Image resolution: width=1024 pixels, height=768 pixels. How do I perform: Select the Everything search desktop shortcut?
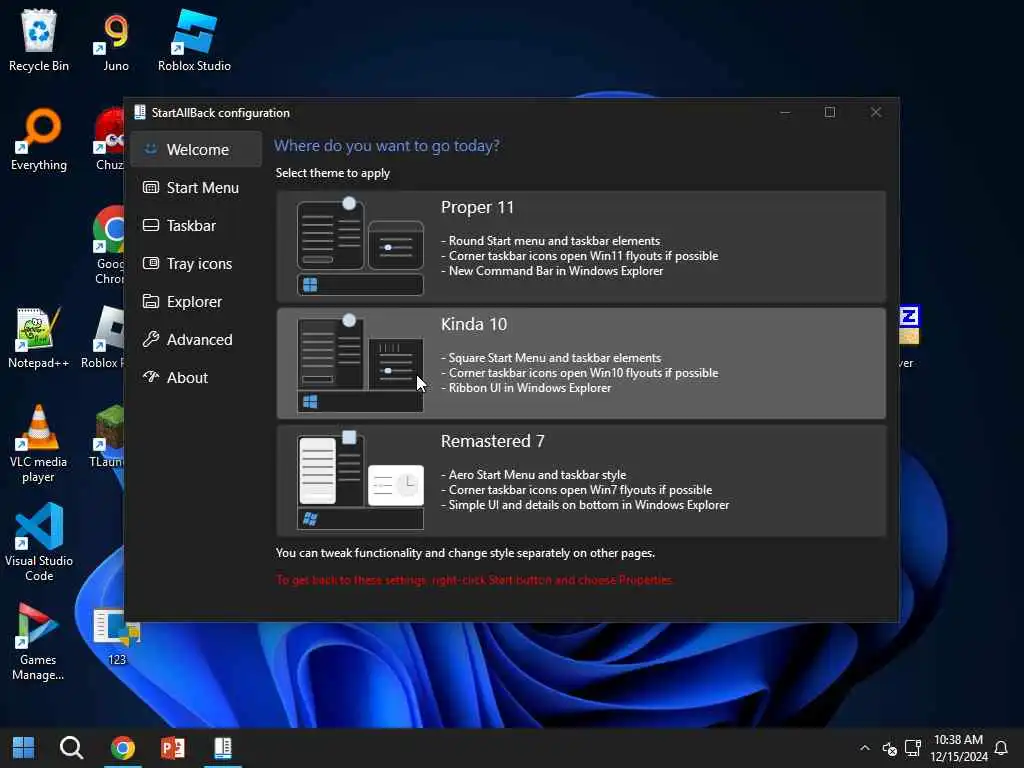pos(39,139)
